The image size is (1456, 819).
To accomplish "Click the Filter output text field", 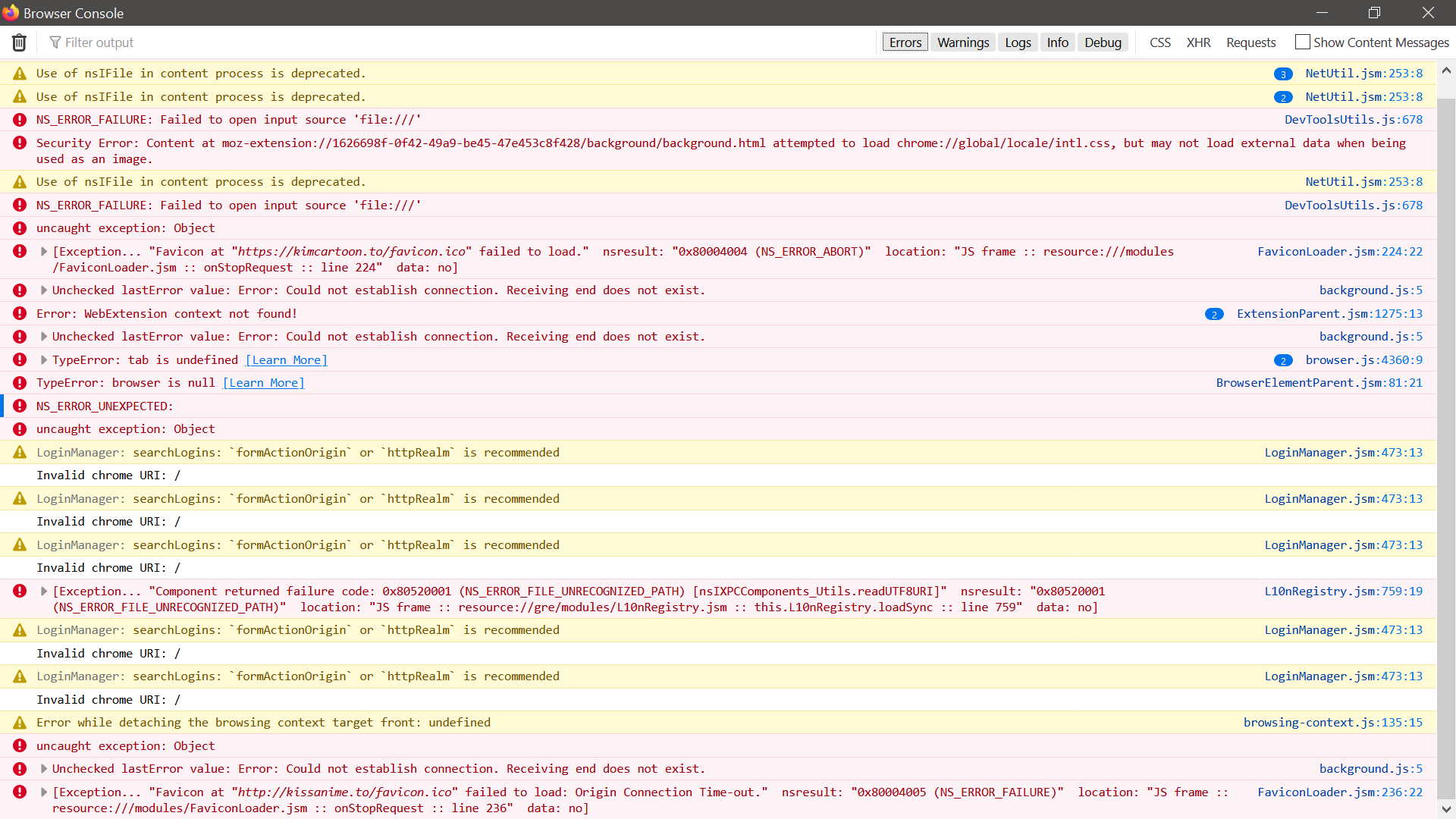I will tap(152, 42).
